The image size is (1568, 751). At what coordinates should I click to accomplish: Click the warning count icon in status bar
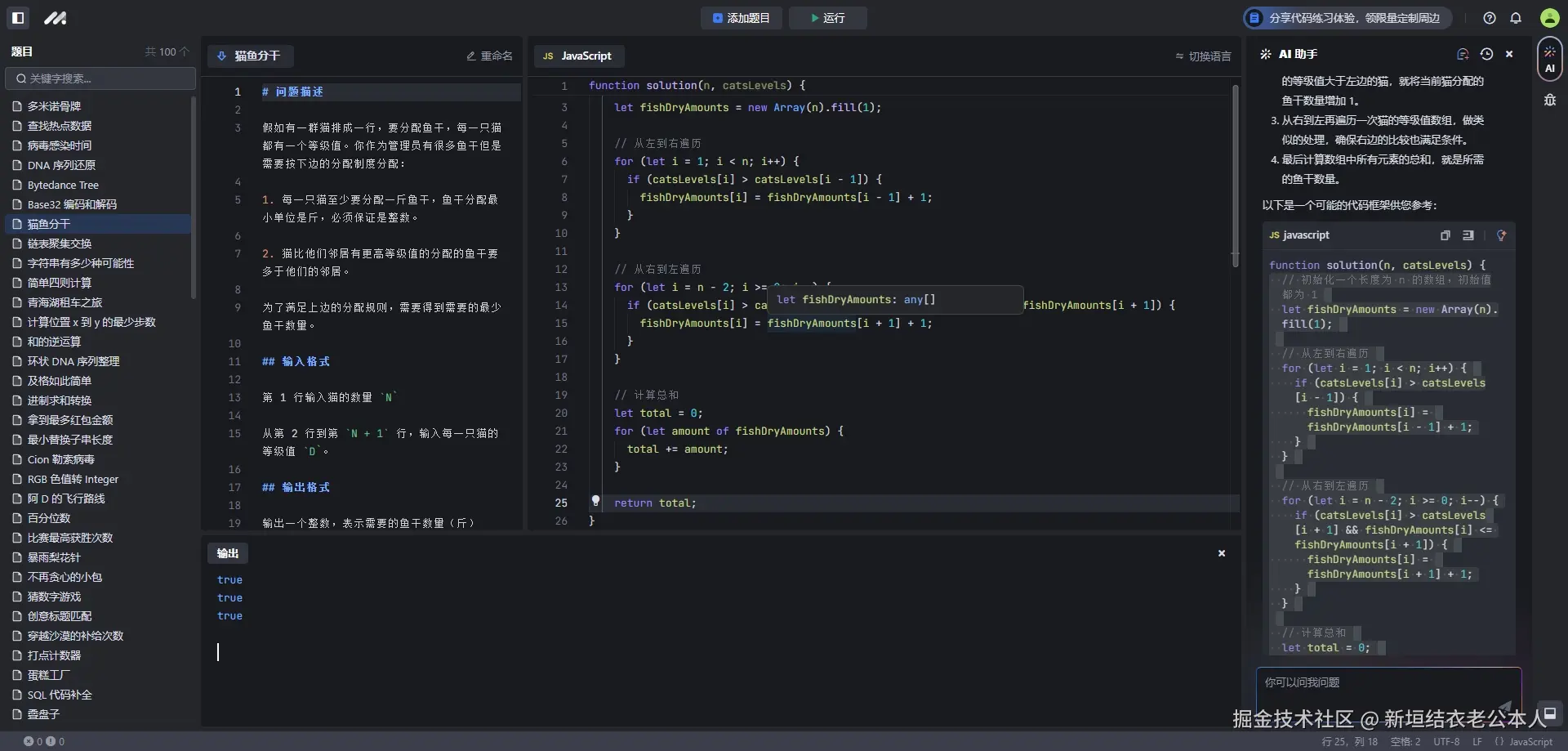[x=51, y=741]
